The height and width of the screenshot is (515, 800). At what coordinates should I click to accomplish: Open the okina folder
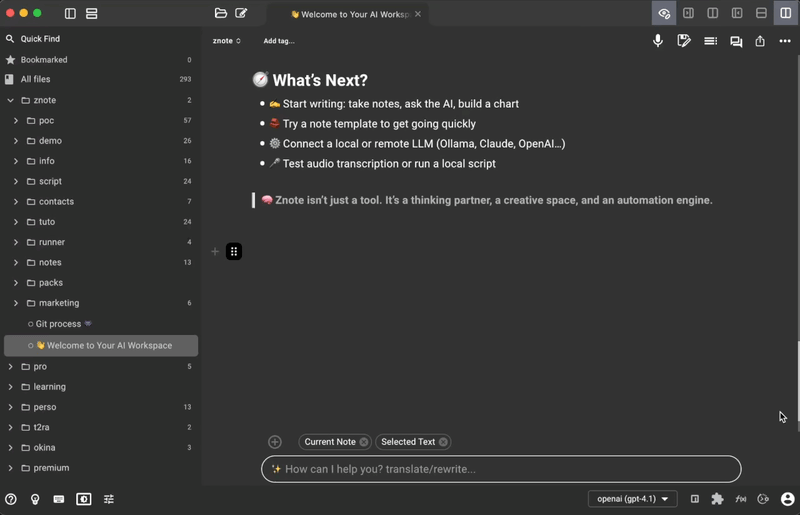[101, 448]
